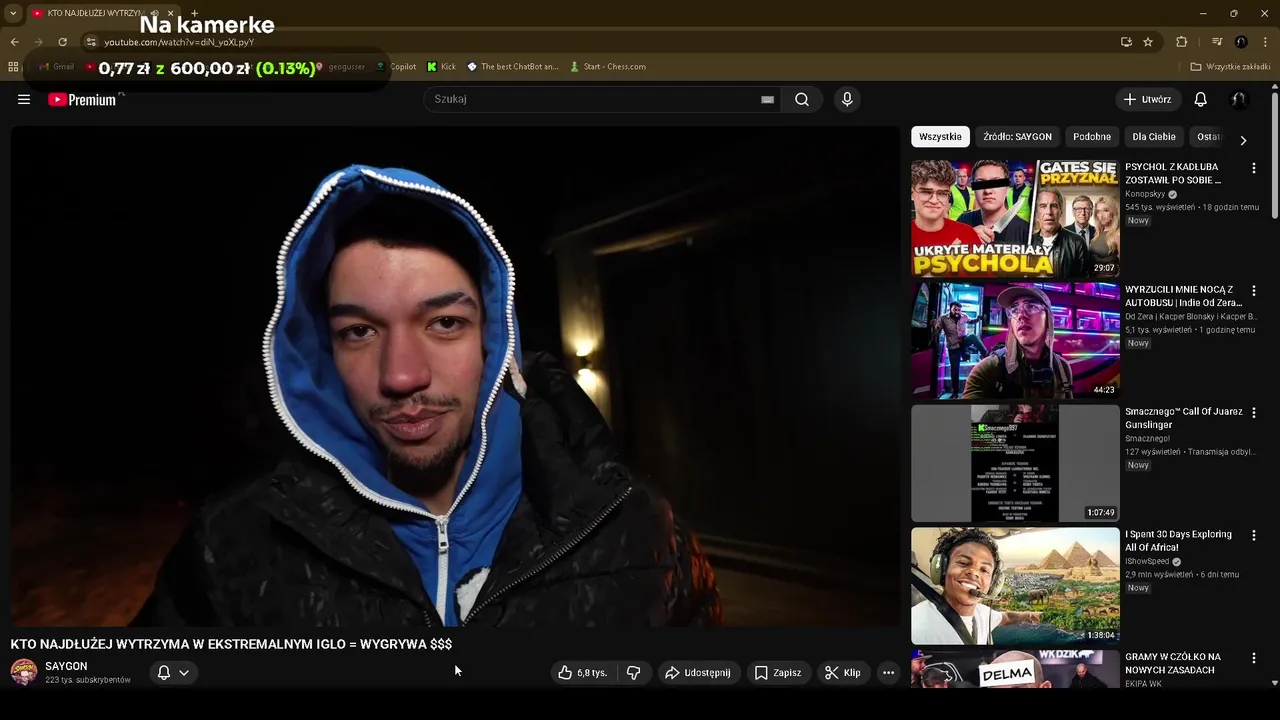
Task: Like the video with thumbs up button
Action: 582,673
